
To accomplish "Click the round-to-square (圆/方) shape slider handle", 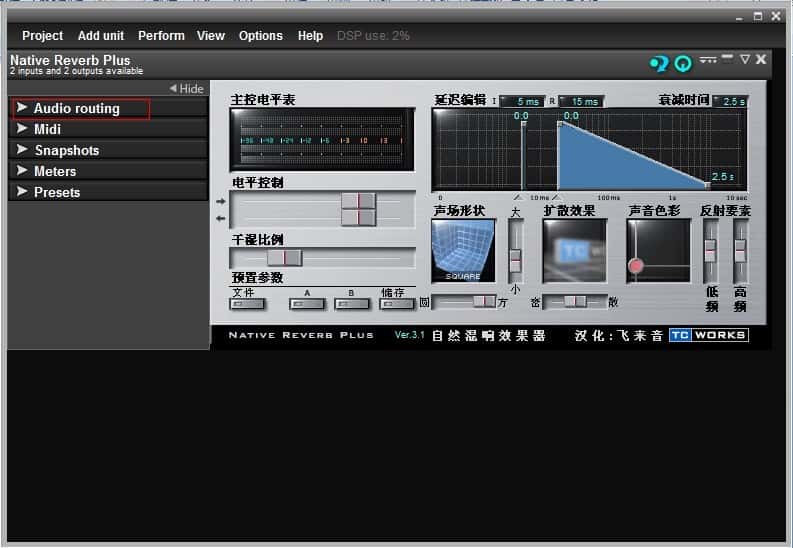I will pyautogui.click(x=484, y=301).
